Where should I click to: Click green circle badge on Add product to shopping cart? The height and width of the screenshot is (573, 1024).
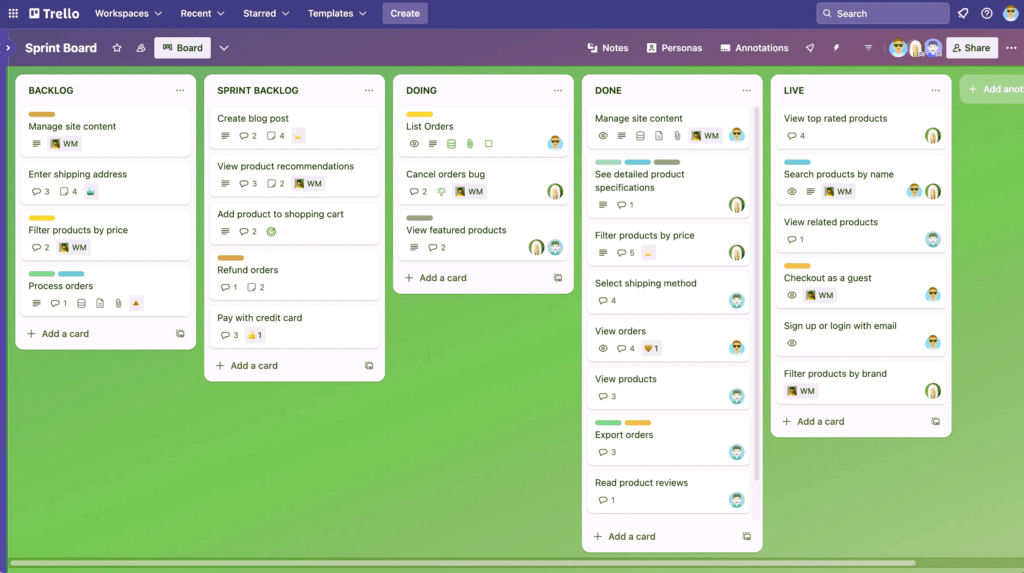coord(272,231)
